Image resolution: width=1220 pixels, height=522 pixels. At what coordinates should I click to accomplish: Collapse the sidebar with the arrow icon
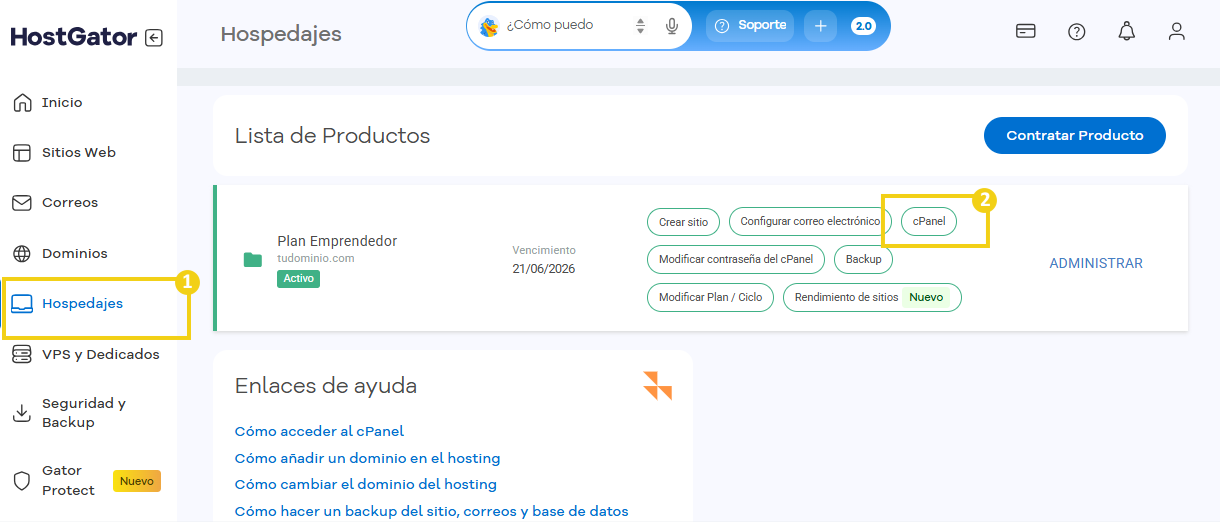(x=153, y=38)
